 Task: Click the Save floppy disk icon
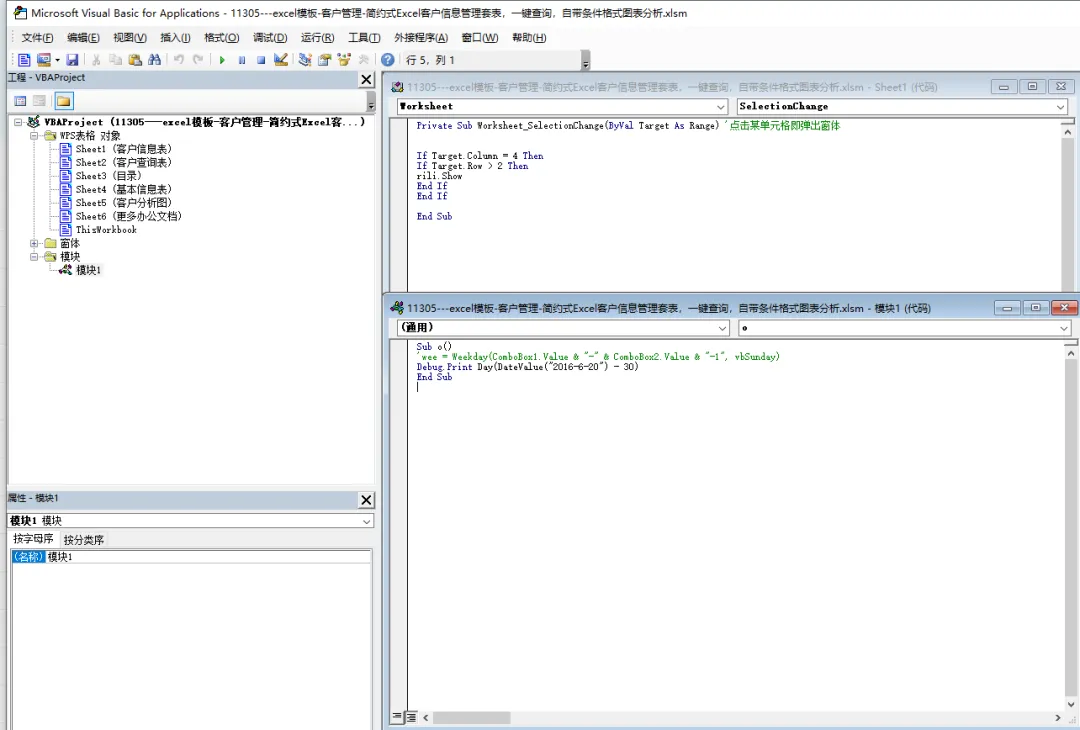click(x=72, y=60)
